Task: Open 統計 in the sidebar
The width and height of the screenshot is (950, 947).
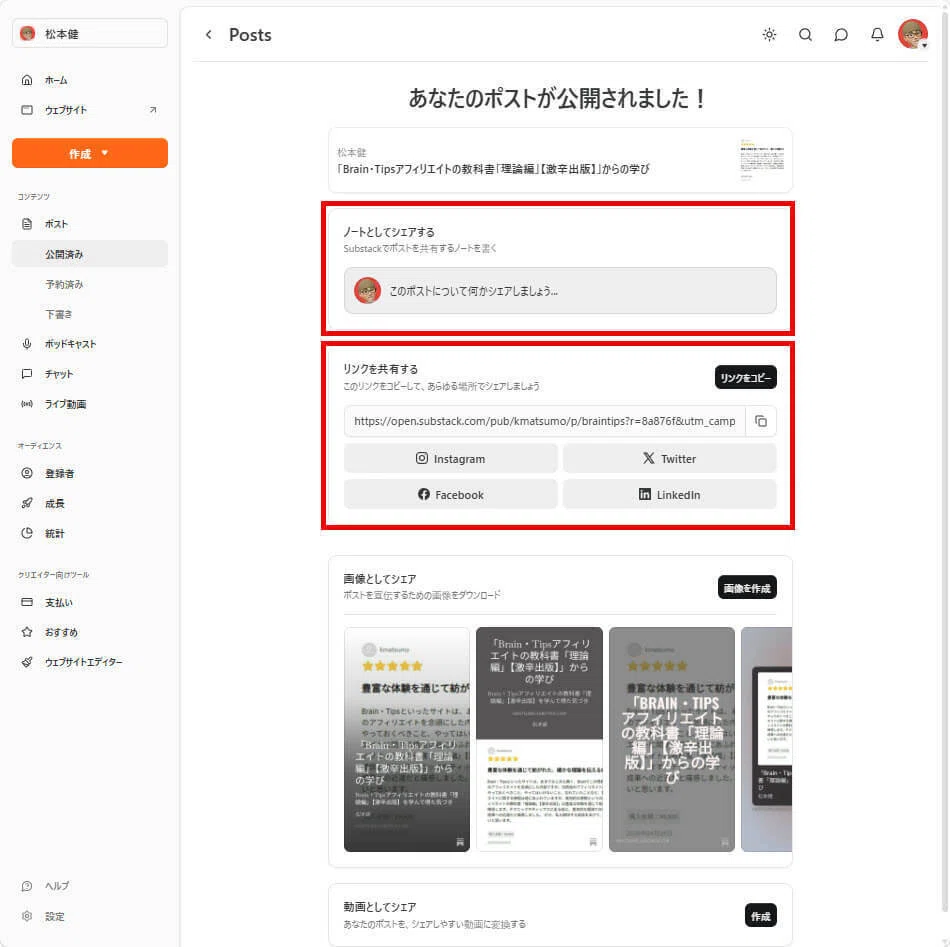Action: 90,533
